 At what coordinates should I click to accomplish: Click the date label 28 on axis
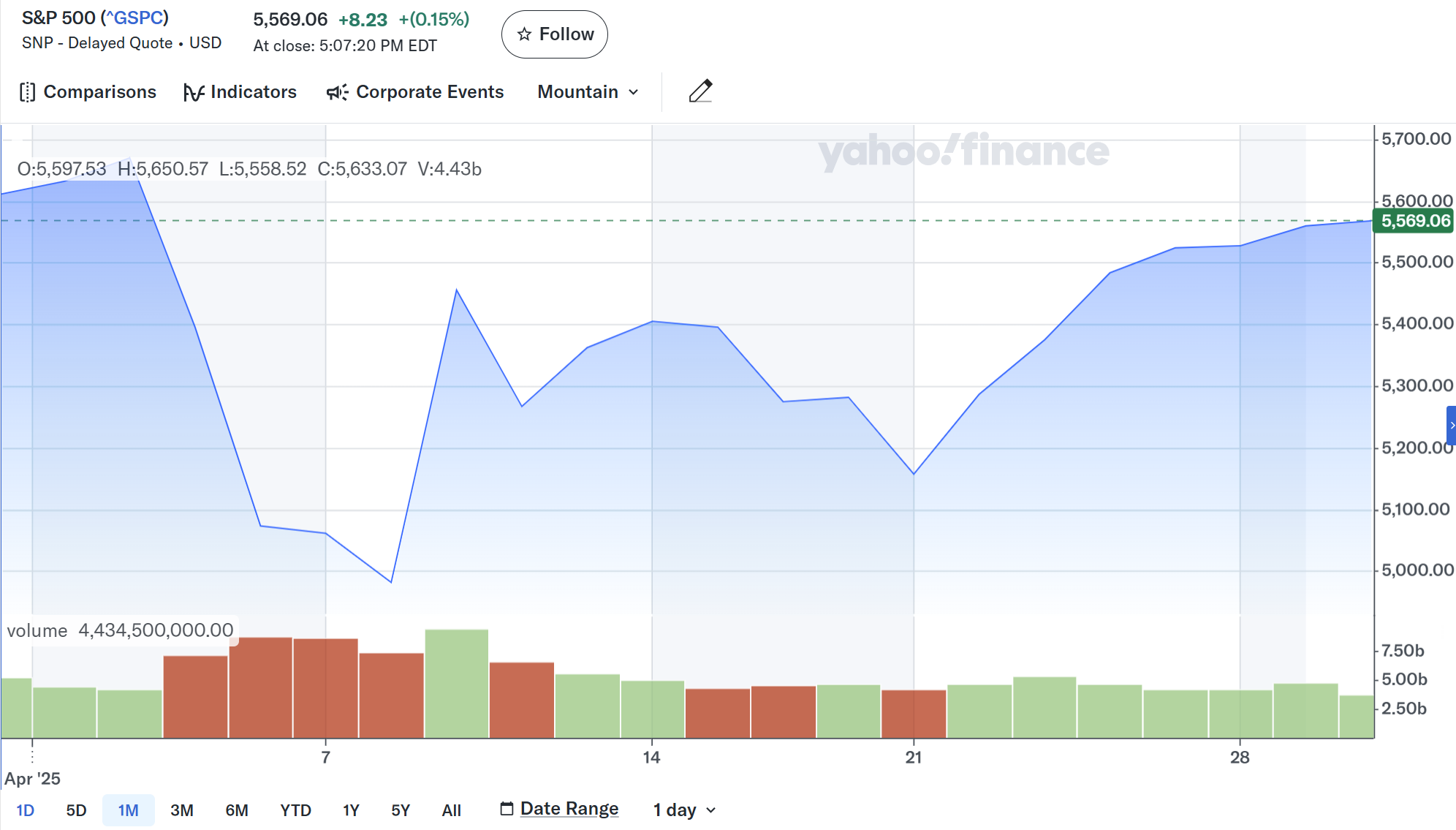(1240, 758)
